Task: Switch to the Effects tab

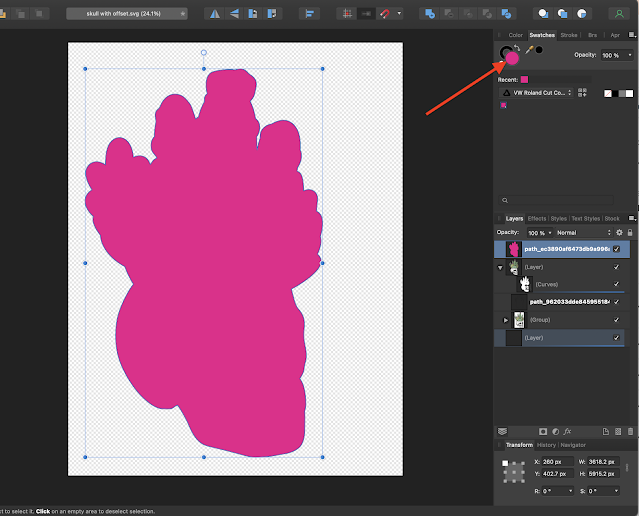Action: tap(537, 219)
